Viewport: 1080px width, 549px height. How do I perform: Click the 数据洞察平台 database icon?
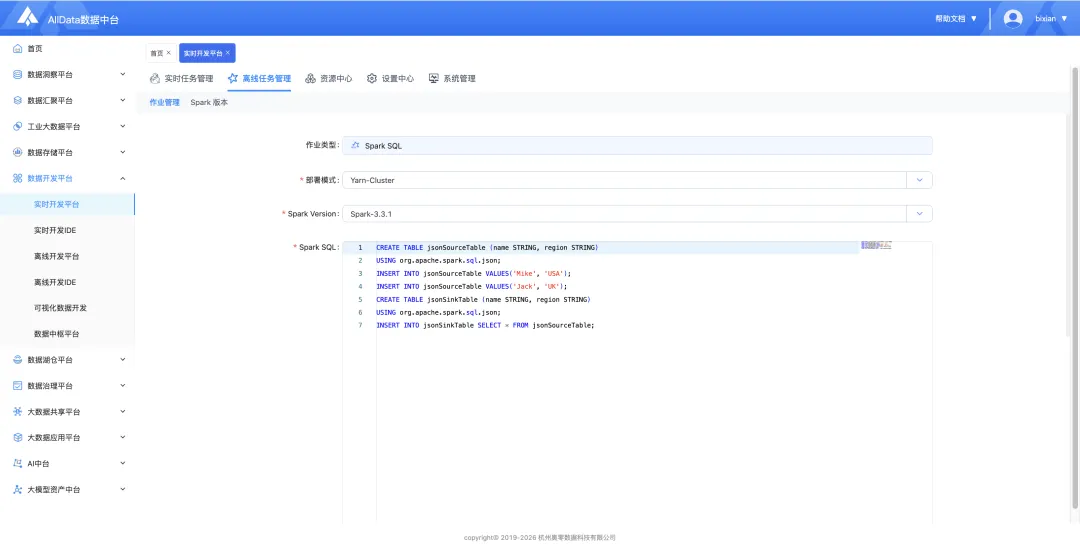tap(18, 74)
